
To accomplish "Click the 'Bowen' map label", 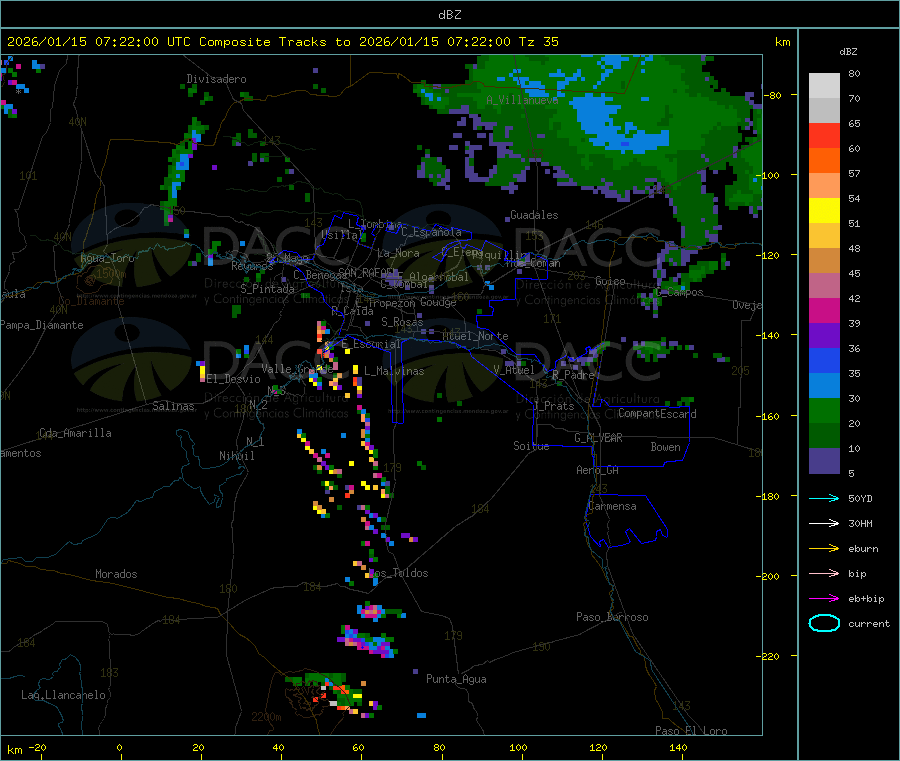I will coord(665,447).
